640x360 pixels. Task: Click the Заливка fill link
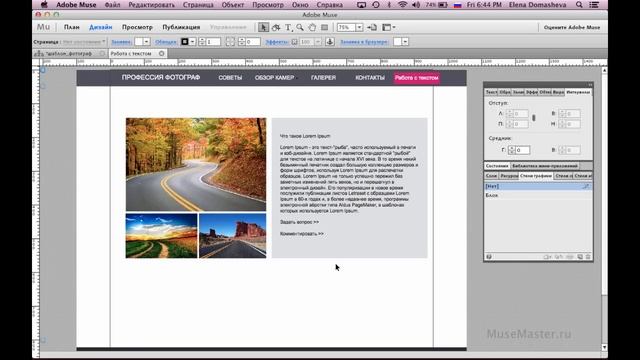pyautogui.click(x=121, y=42)
